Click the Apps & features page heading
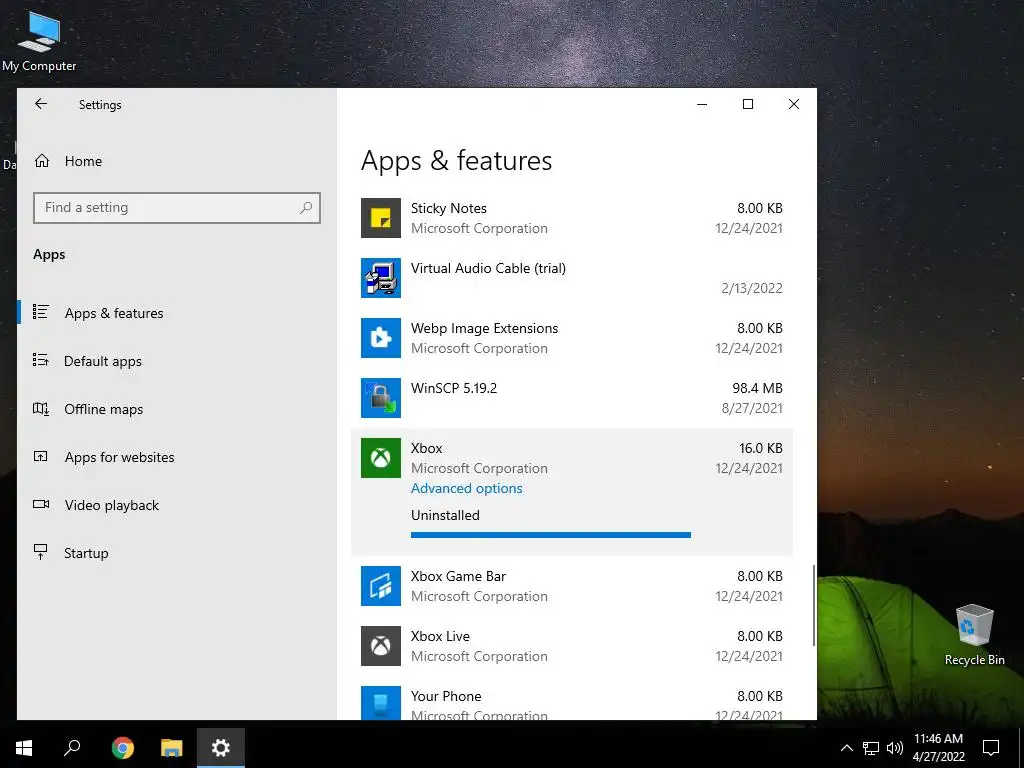 coord(456,161)
